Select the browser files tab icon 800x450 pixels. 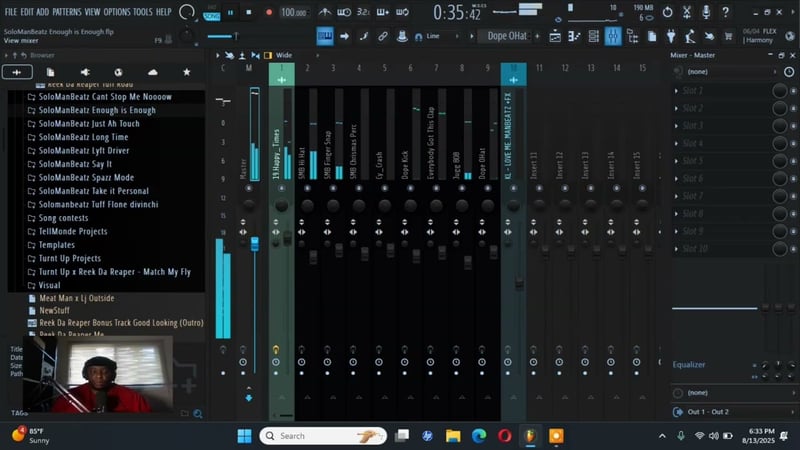(51, 72)
